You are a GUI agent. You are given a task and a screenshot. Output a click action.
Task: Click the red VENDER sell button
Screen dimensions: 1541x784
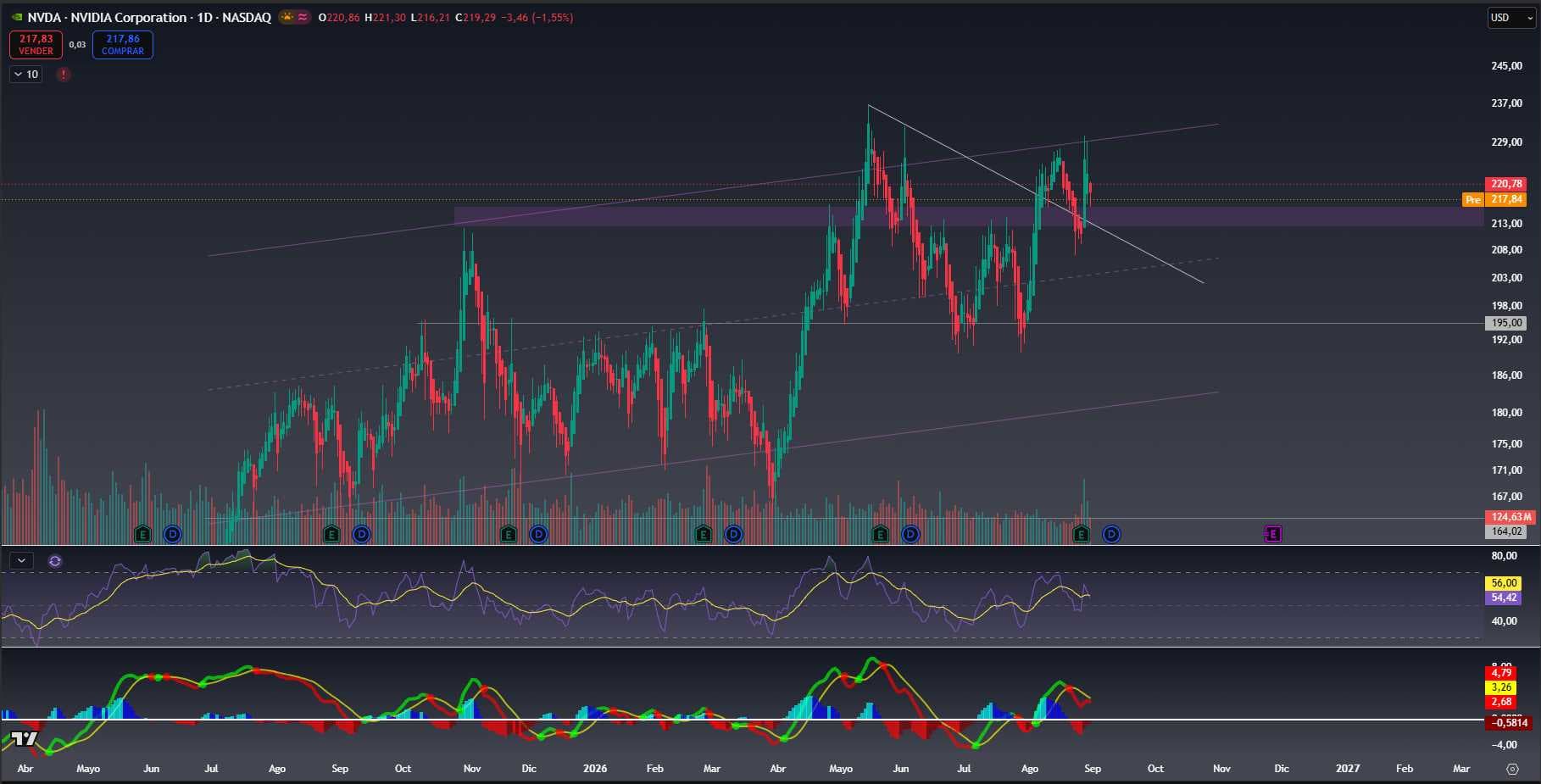36,45
